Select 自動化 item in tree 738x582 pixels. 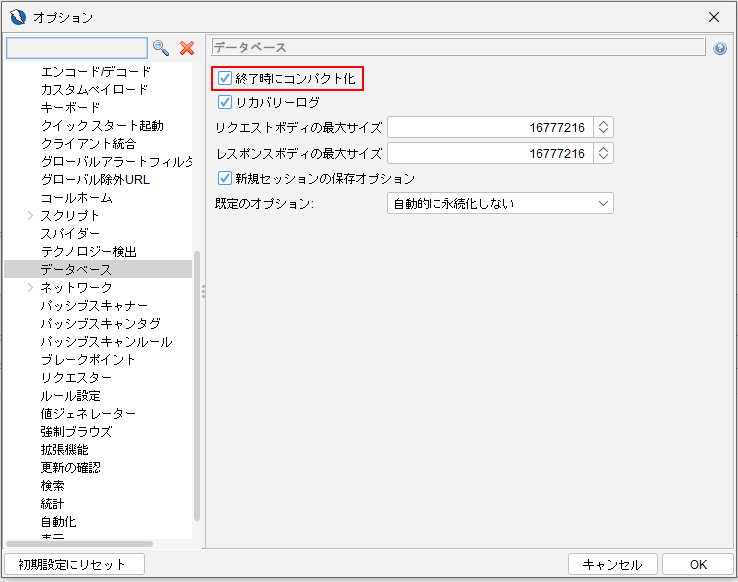(x=58, y=521)
